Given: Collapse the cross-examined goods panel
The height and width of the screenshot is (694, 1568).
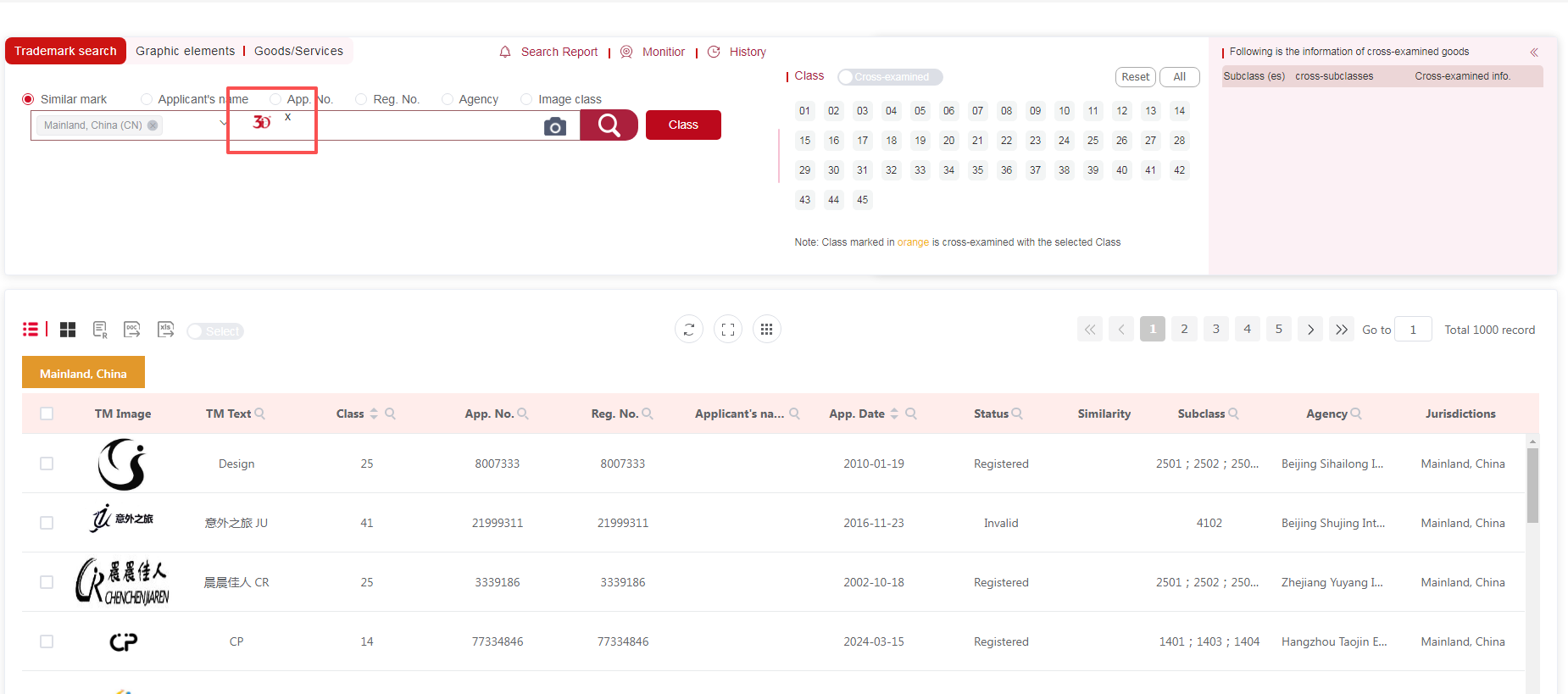Looking at the screenshot, I should point(1533,53).
